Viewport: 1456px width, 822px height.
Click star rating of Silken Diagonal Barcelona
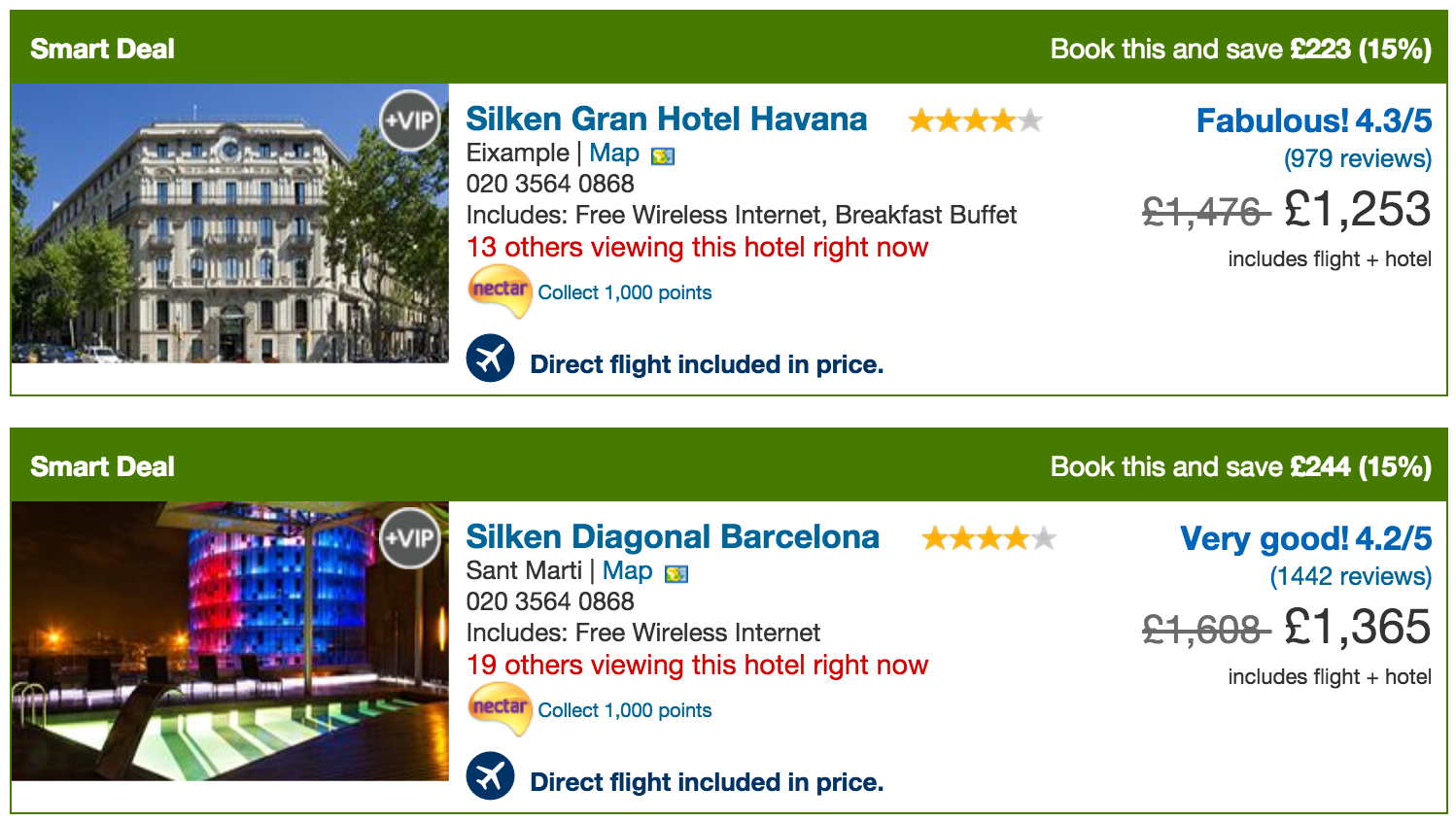988,538
